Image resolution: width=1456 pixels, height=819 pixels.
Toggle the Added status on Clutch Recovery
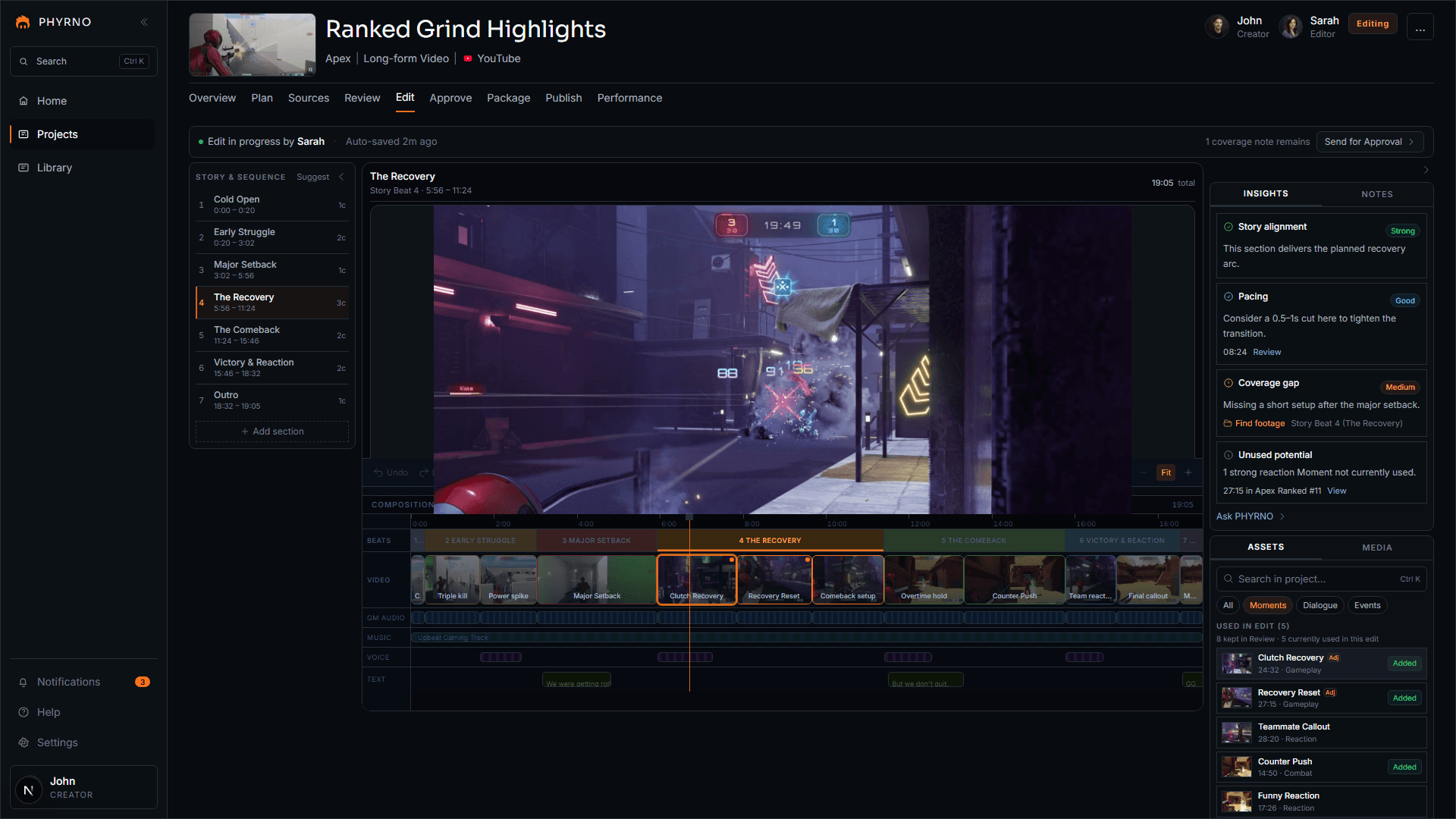coord(1404,664)
